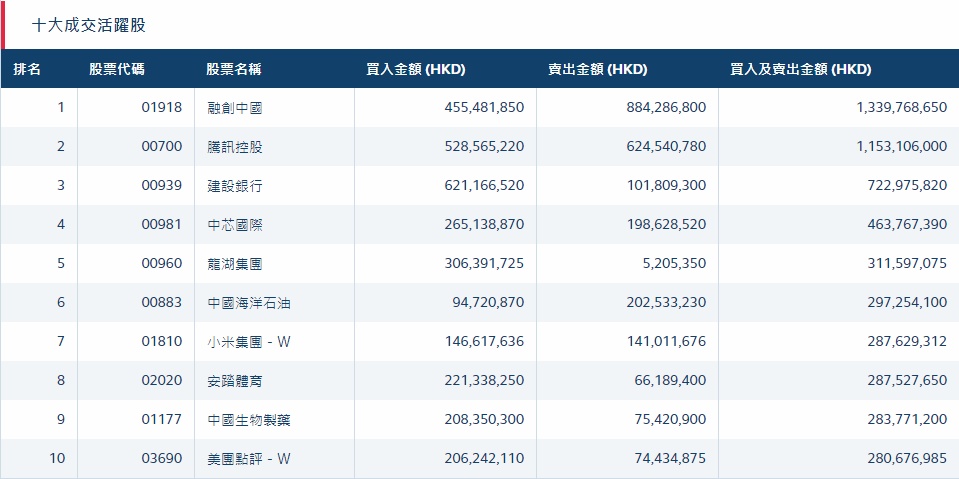Click stock code 00700

pos(162,147)
